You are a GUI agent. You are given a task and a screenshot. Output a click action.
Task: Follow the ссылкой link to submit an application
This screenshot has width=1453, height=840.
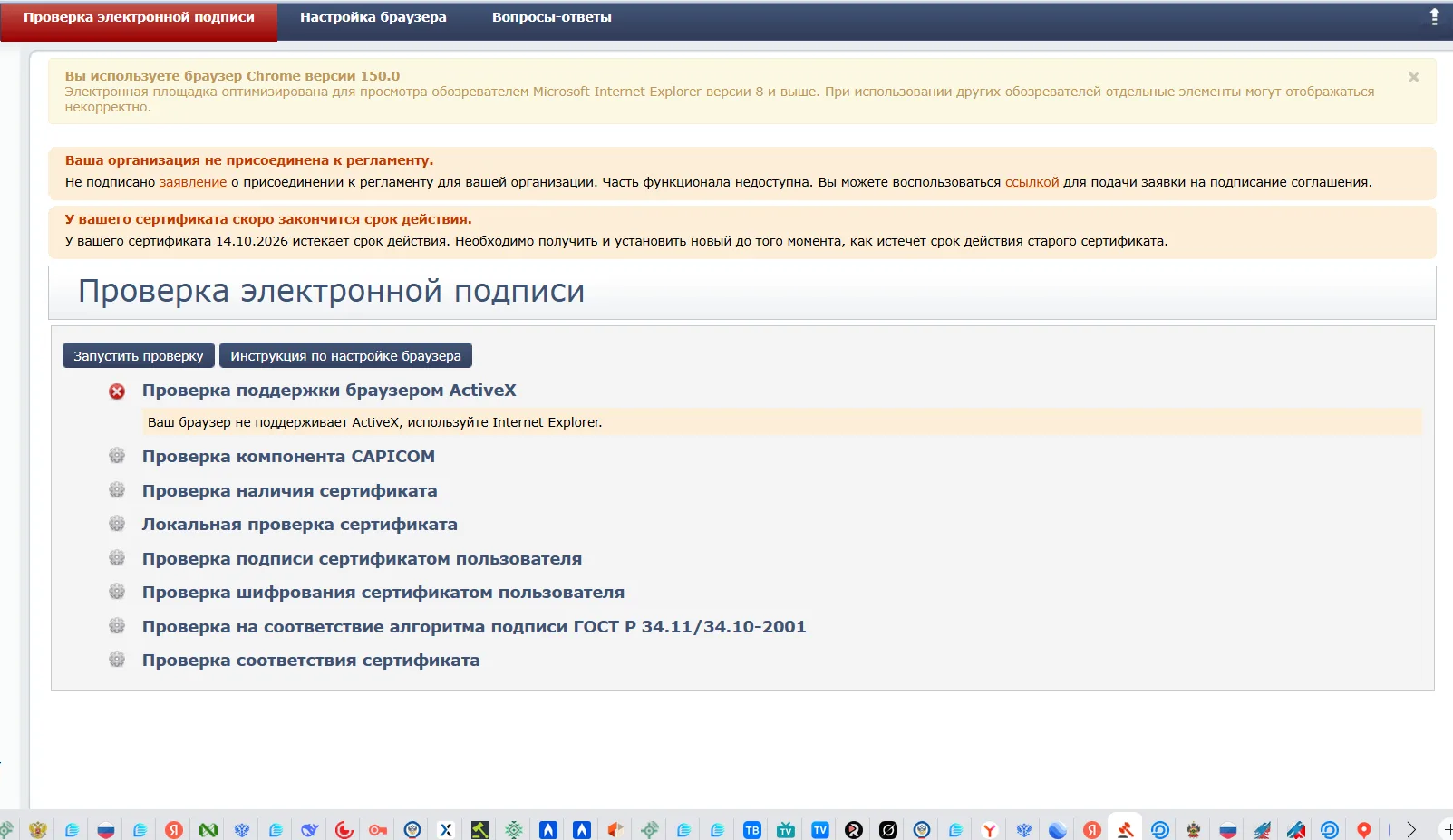tap(1032, 182)
